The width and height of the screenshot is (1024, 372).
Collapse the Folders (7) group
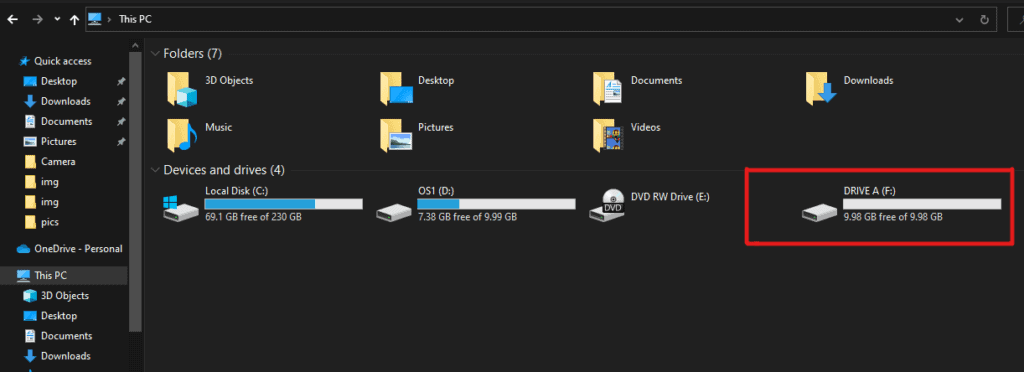(x=155, y=54)
